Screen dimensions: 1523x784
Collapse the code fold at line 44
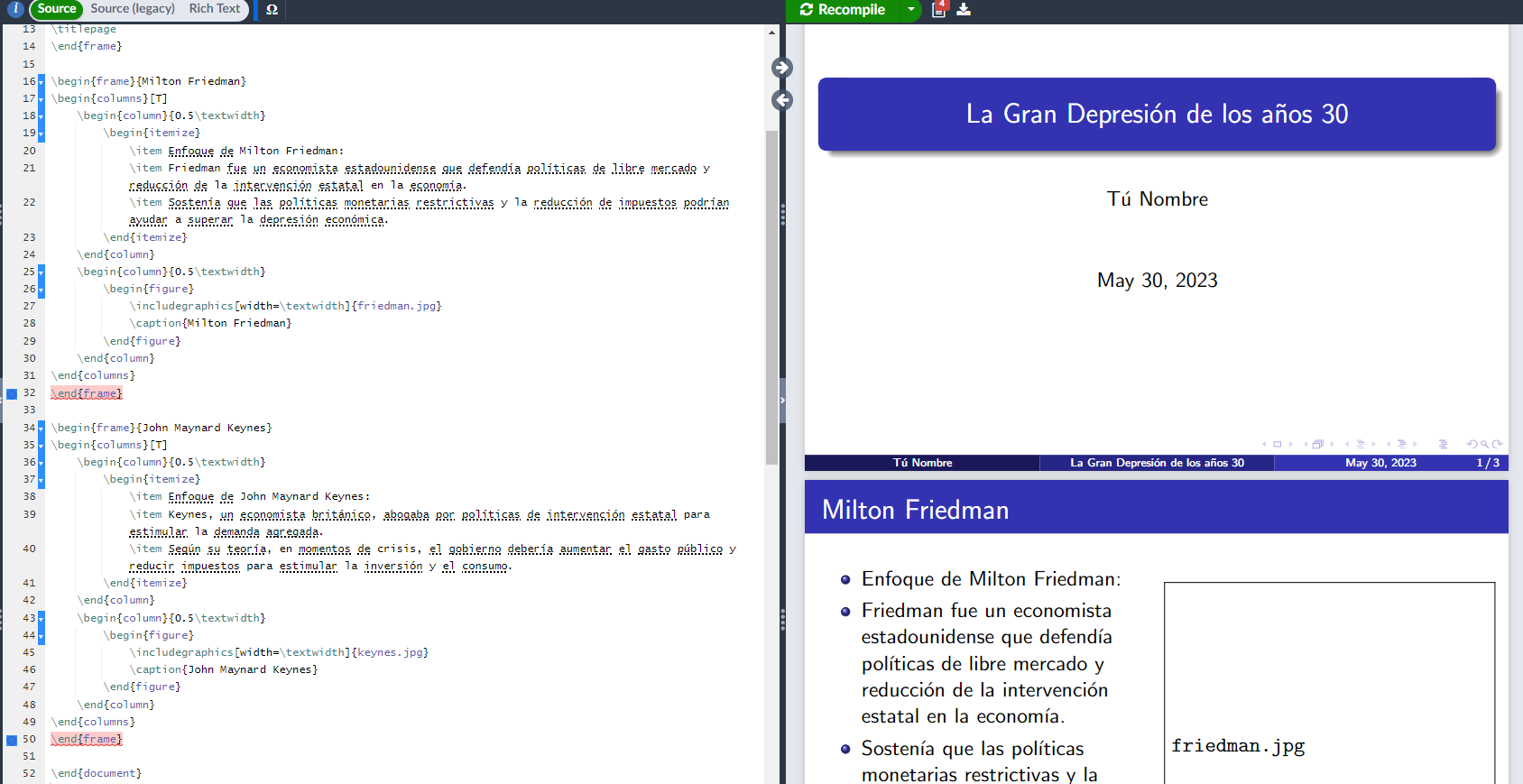pos(41,636)
